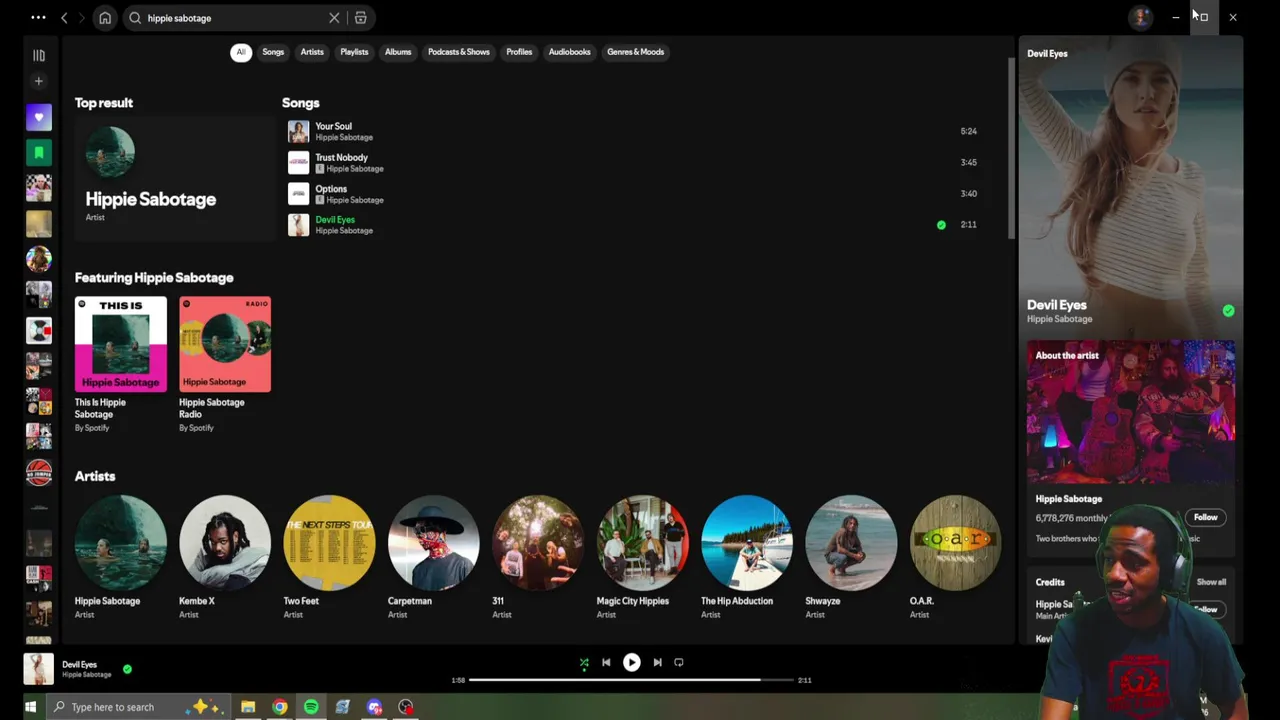This screenshot has width=1280, height=720.
Task: Click Devil Eyes cover art in player bar
Action: pyautogui.click(x=38, y=669)
